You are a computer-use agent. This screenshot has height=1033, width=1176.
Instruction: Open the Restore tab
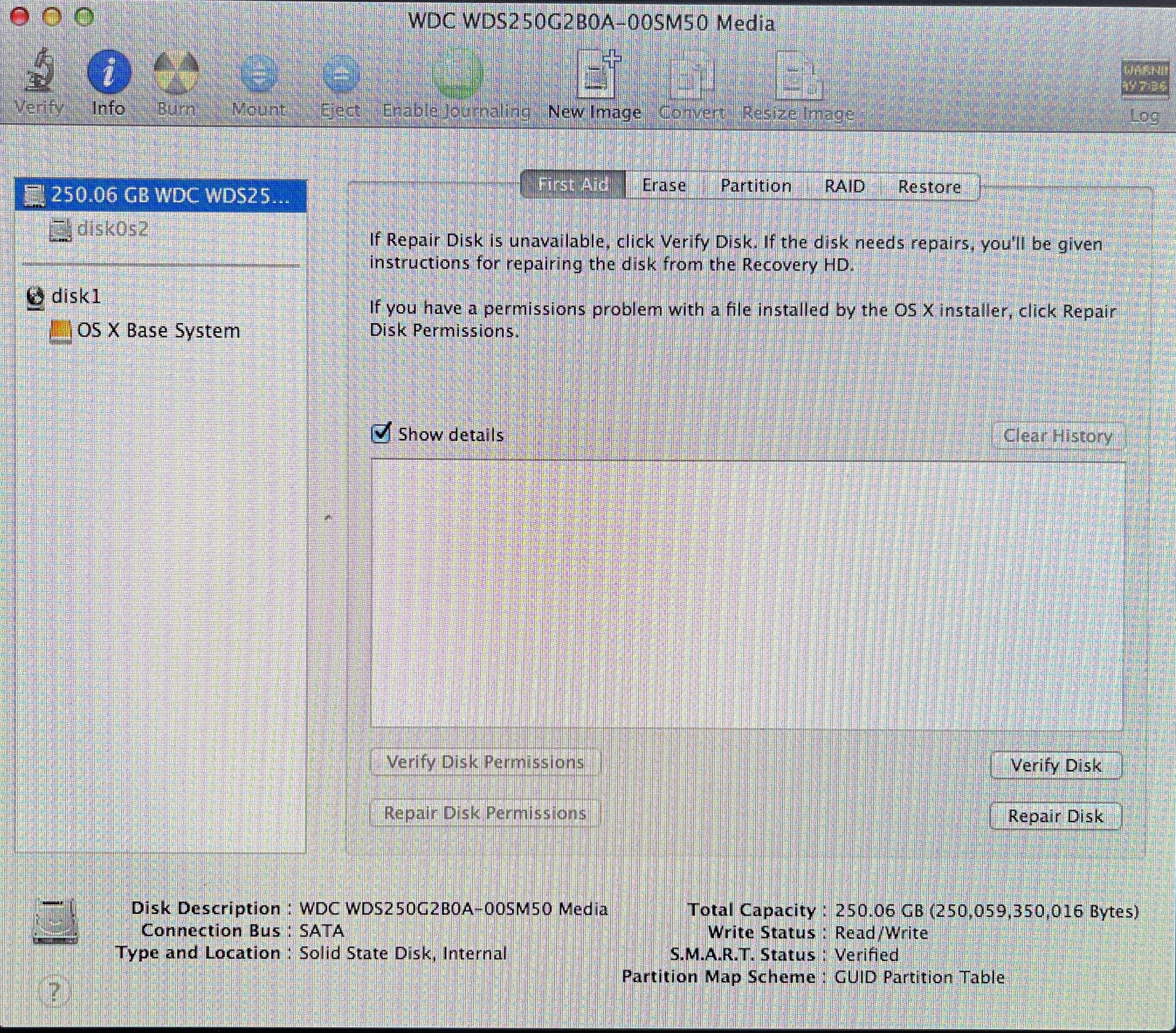tap(929, 187)
